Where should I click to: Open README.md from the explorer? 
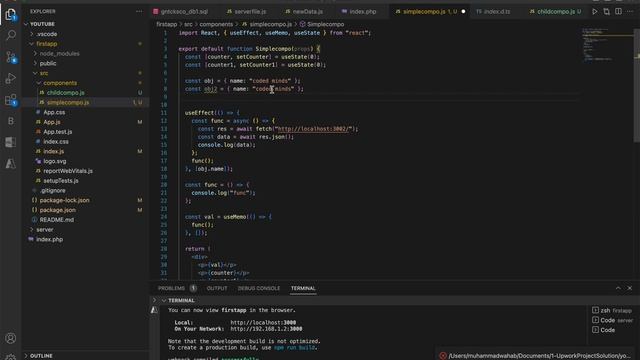click(57, 220)
